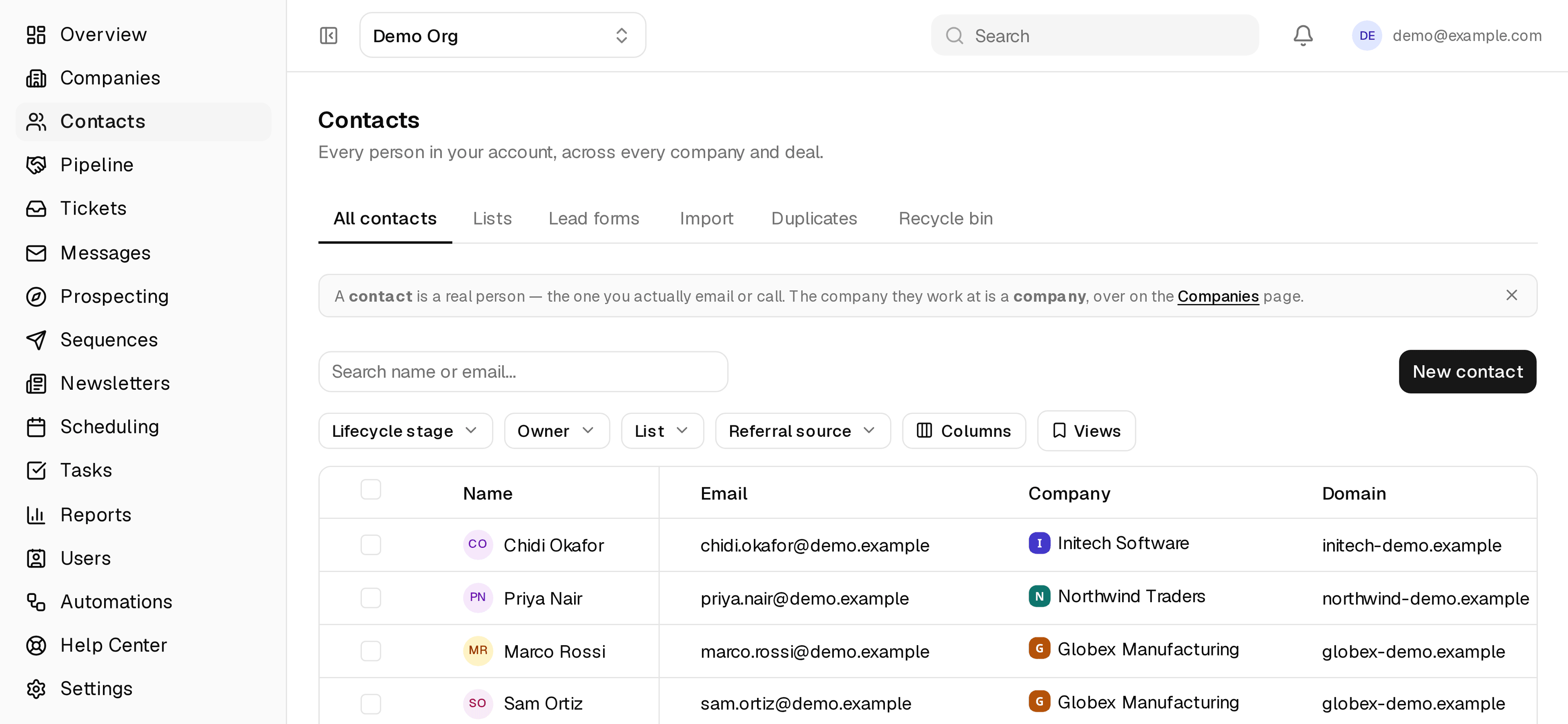Viewport: 1568px width, 724px height.
Task: Click the New contact button
Action: pos(1467,371)
